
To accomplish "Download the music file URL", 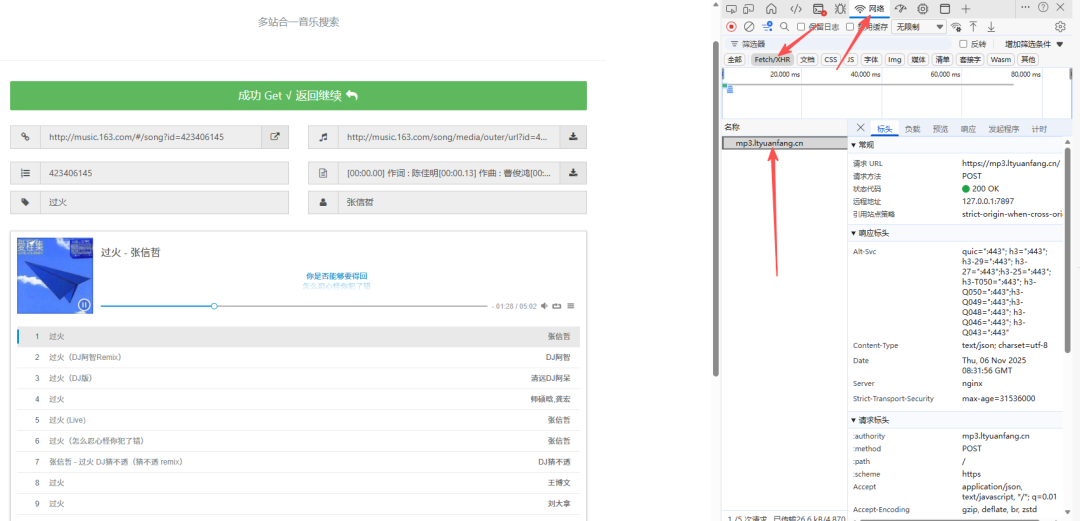I will point(573,137).
